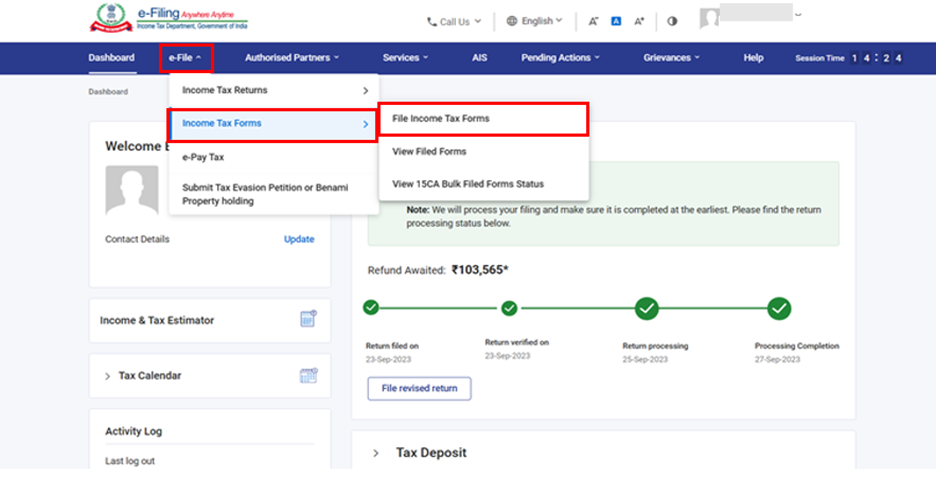
Task: Open the Income & Tax Estimator calculator icon
Action: (x=308, y=320)
